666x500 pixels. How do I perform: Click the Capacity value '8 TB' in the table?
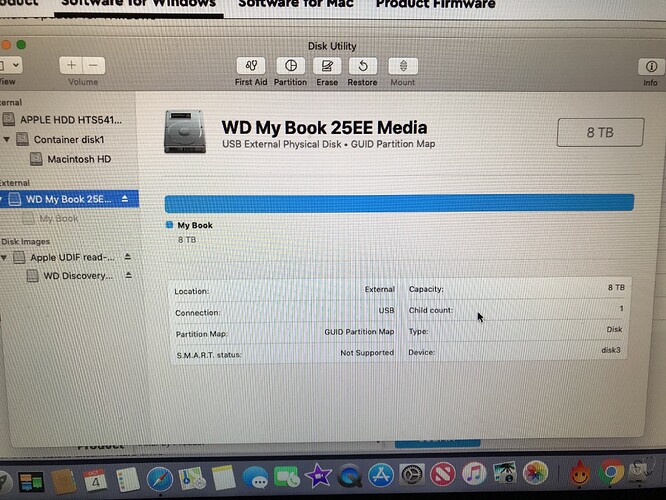616,288
